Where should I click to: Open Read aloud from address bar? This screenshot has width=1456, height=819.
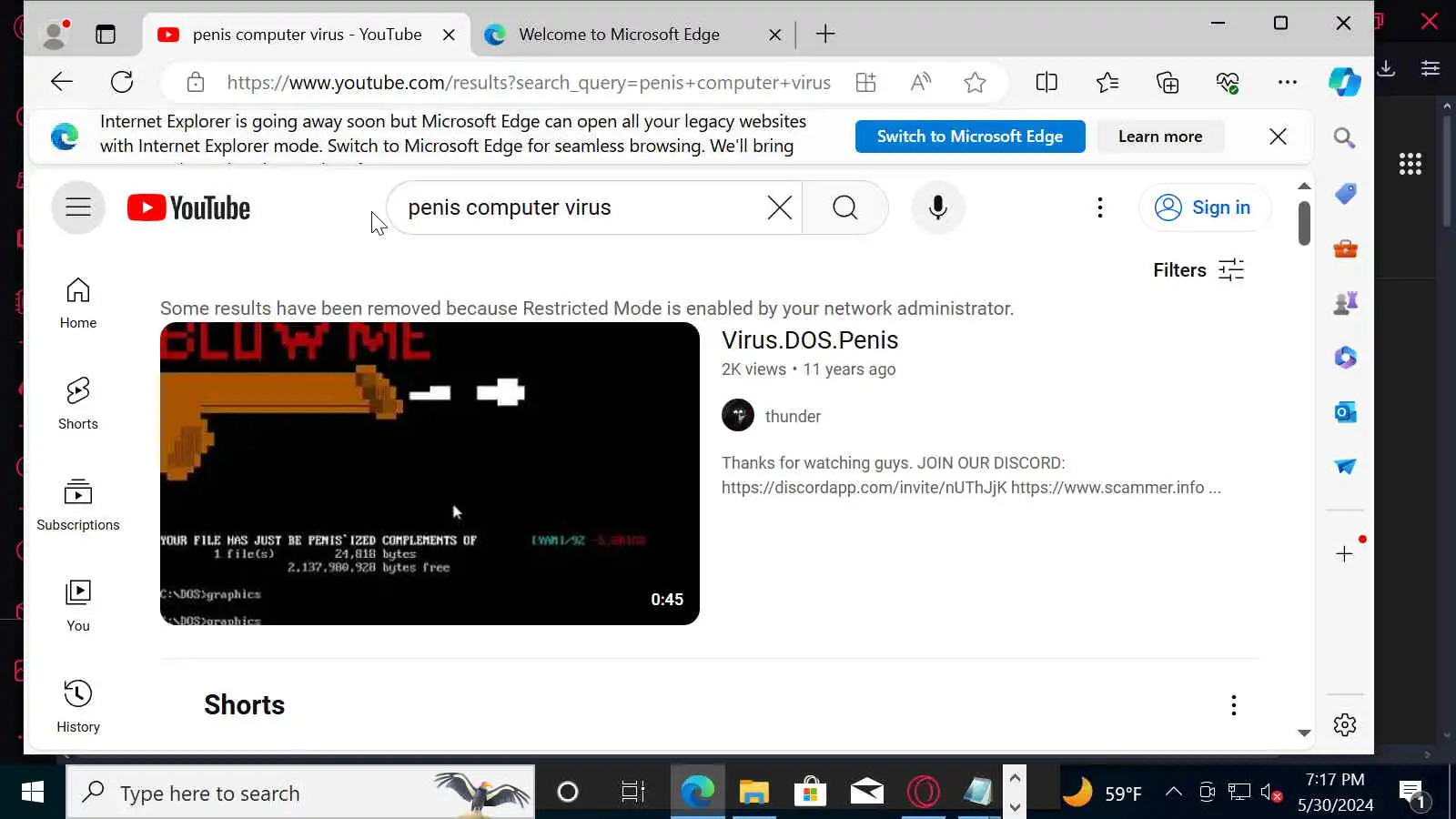[921, 83]
